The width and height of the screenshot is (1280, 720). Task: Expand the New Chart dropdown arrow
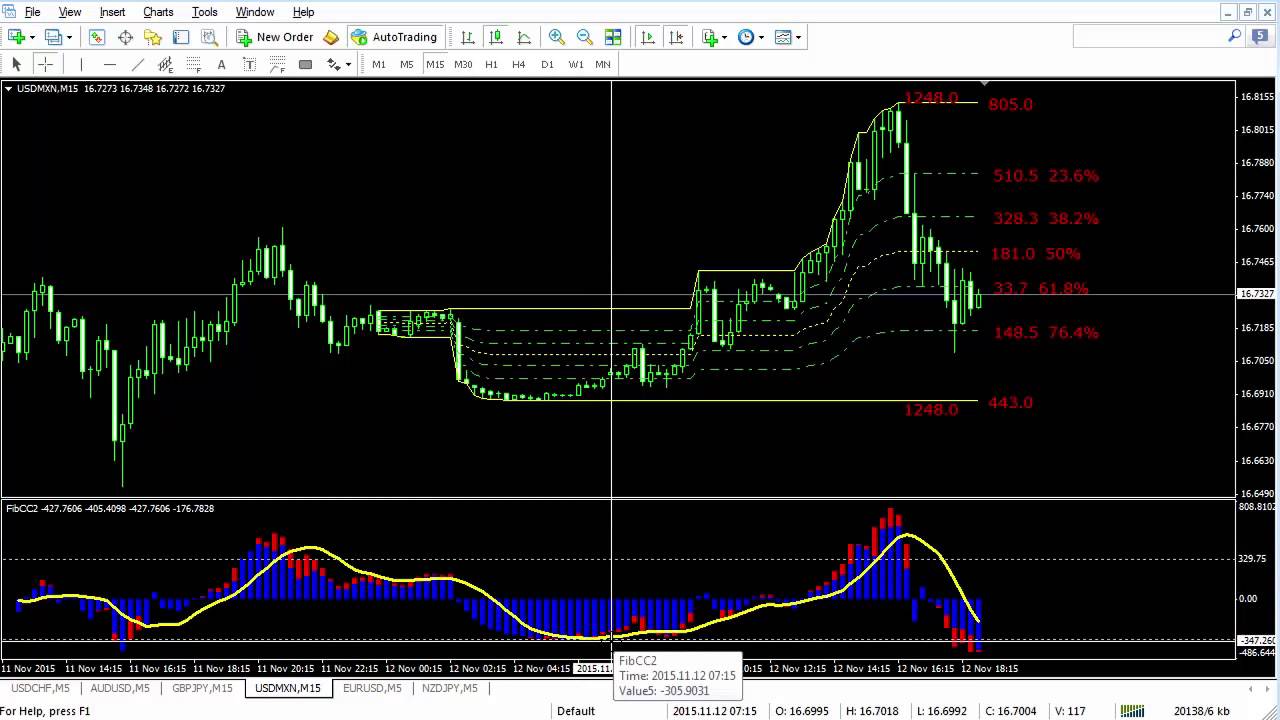tap(32, 37)
